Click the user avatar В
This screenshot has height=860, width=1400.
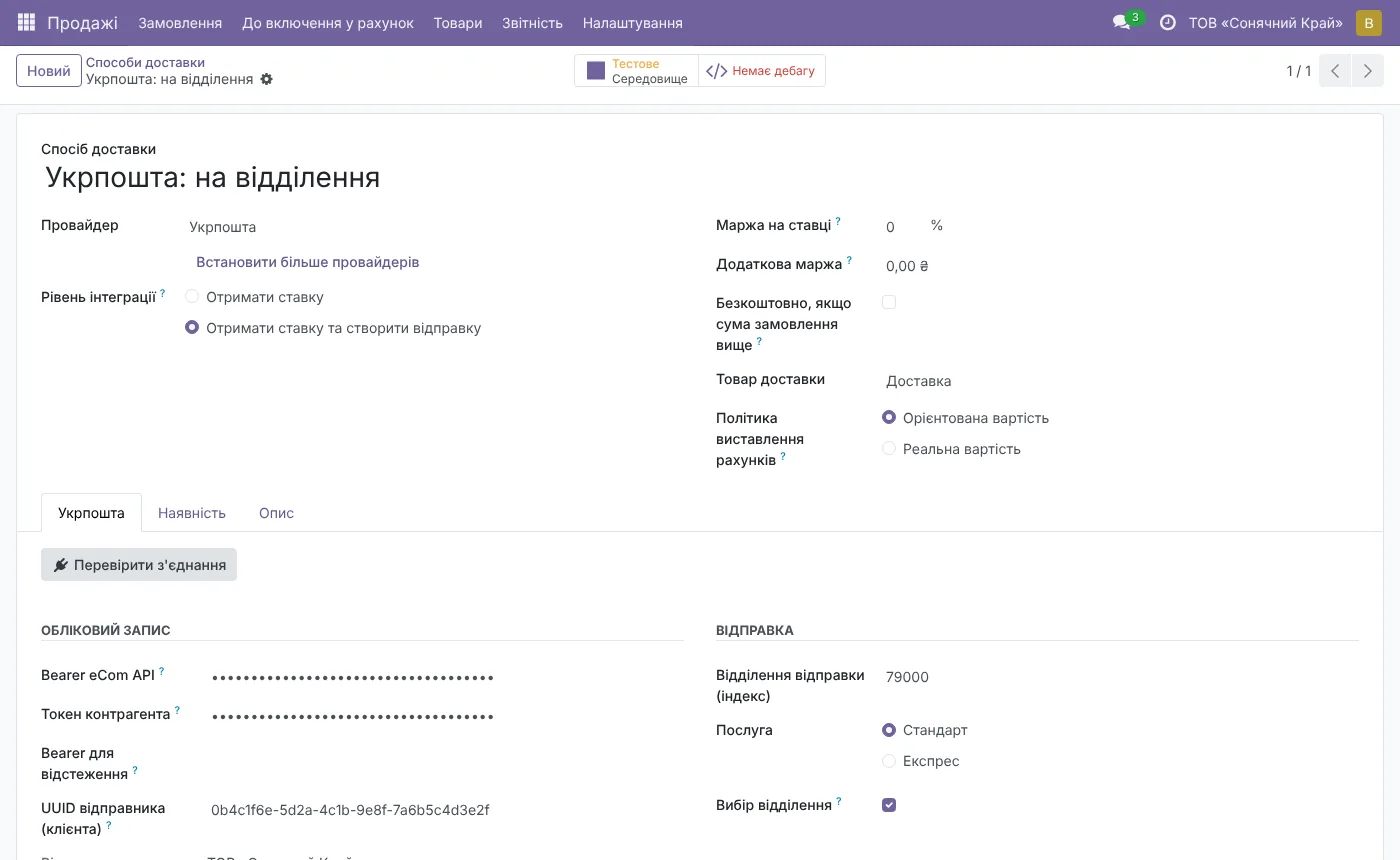(x=1369, y=22)
